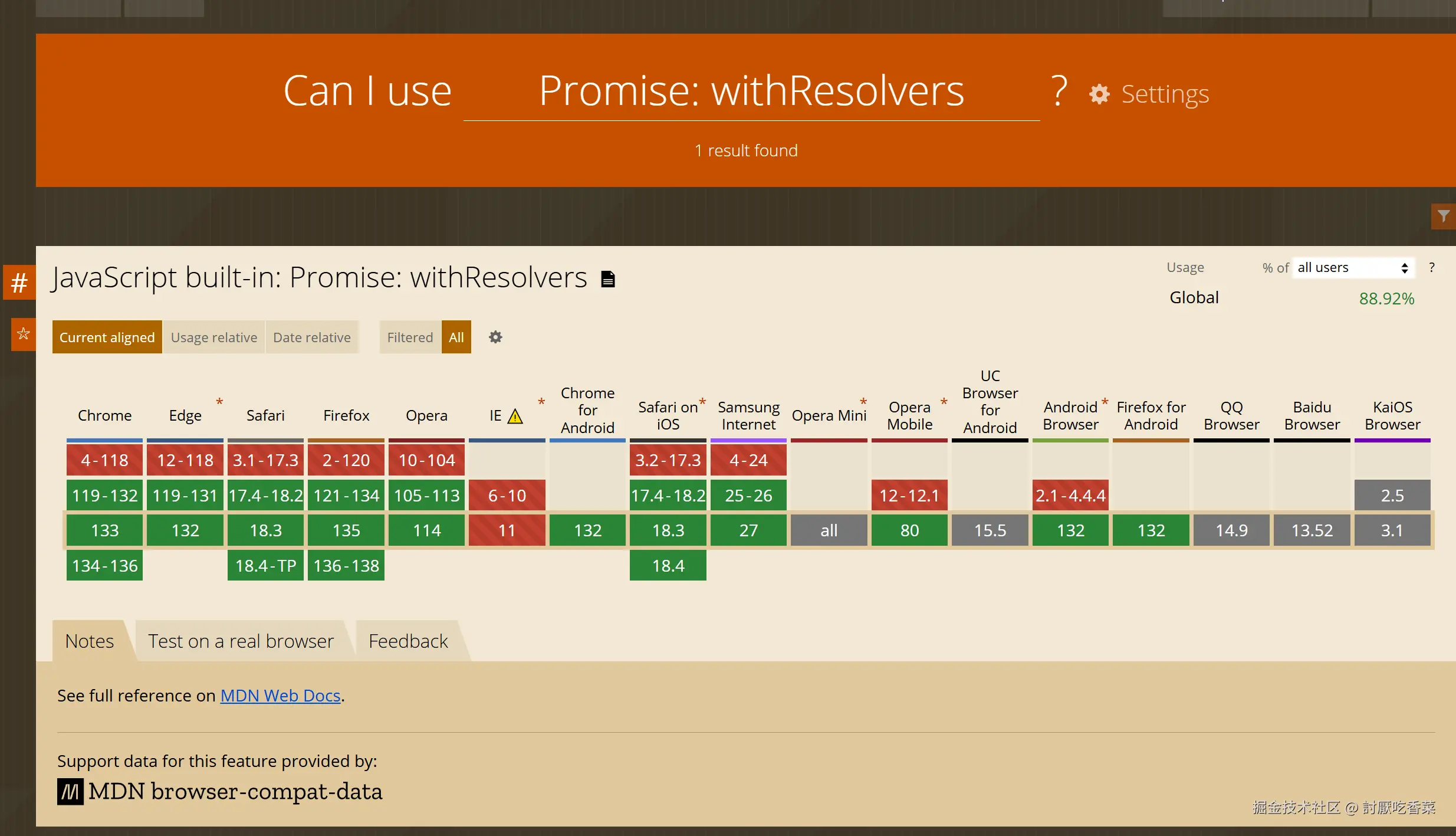The width and height of the screenshot is (1456, 836).
Task: Click the Settings gear icon in header
Action: 1099,94
